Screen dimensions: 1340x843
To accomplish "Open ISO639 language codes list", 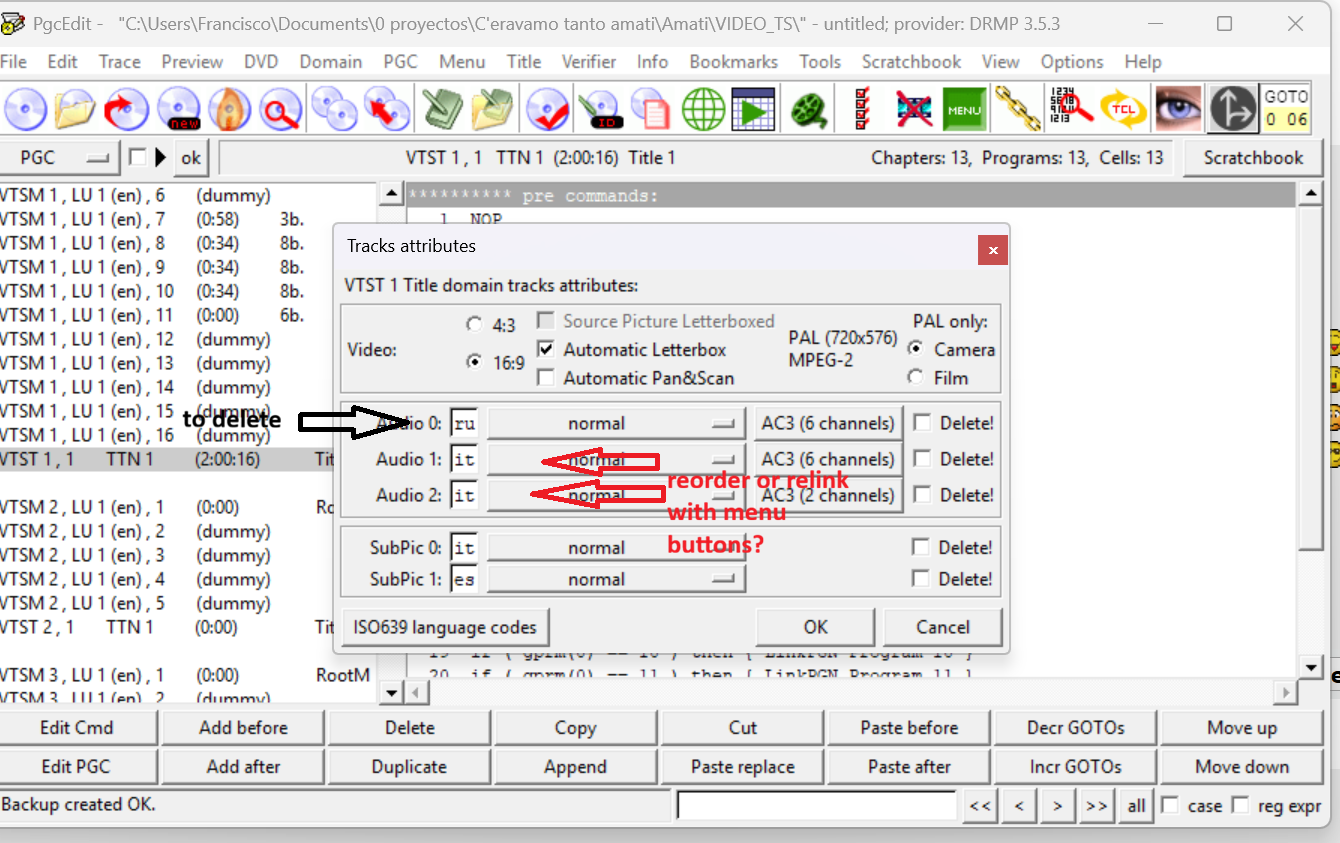I will [445, 627].
